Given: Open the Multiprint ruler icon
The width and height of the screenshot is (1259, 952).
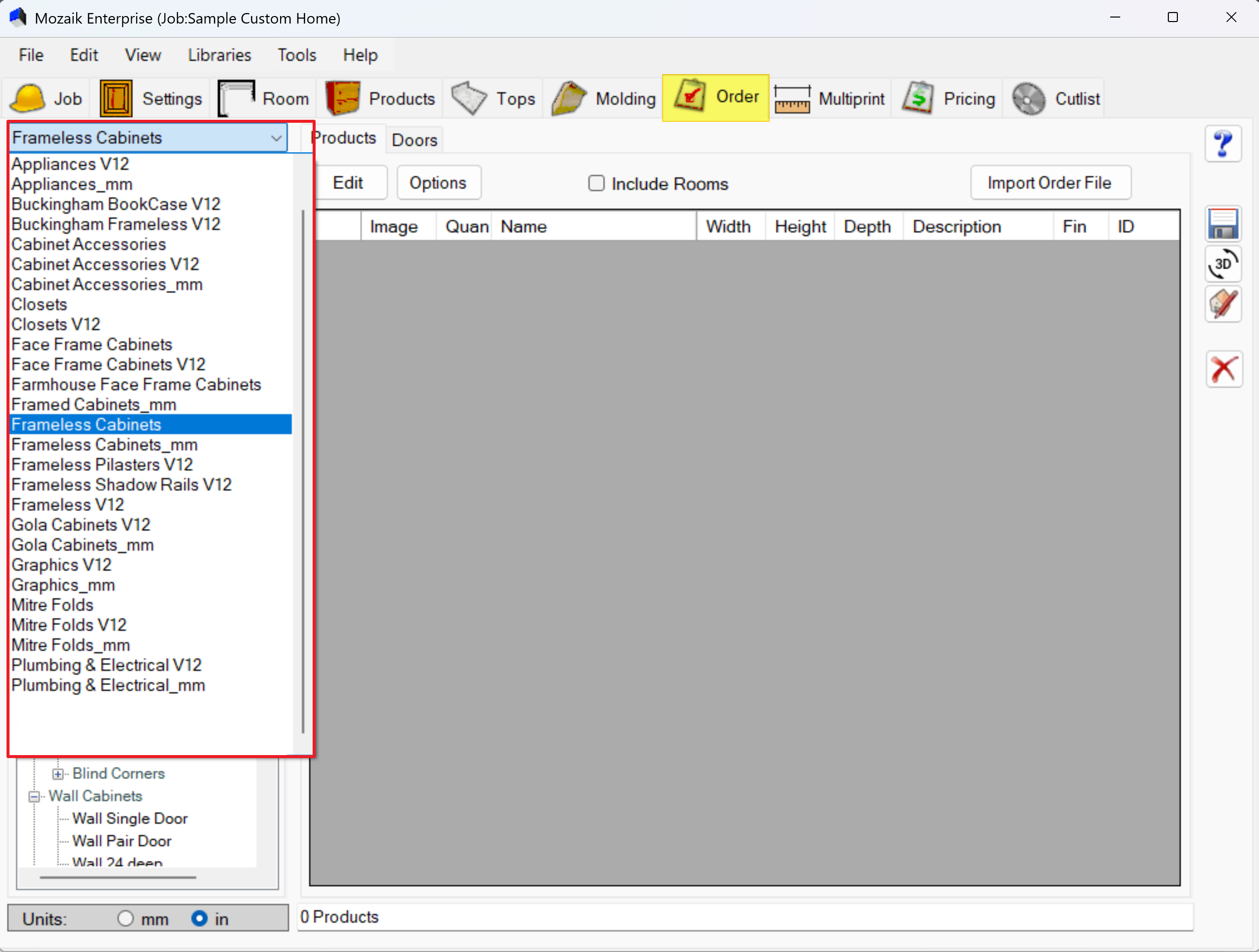Looking at the screenshot, I should pos(792,99).
